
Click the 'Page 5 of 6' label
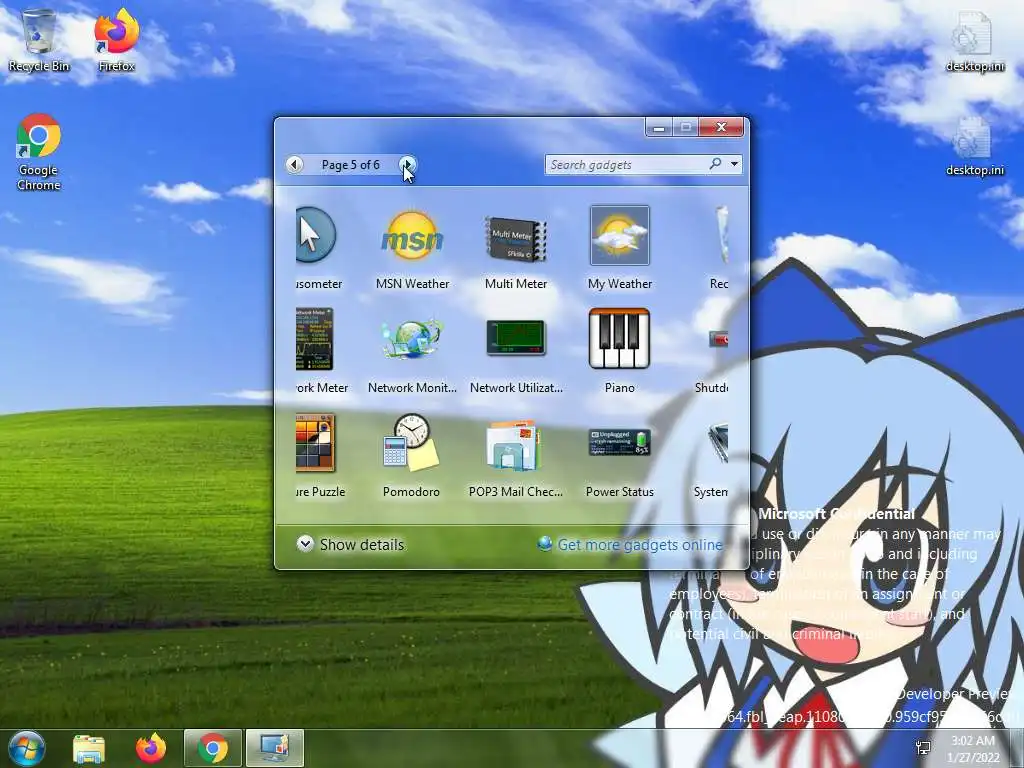[x=351, y=165]
